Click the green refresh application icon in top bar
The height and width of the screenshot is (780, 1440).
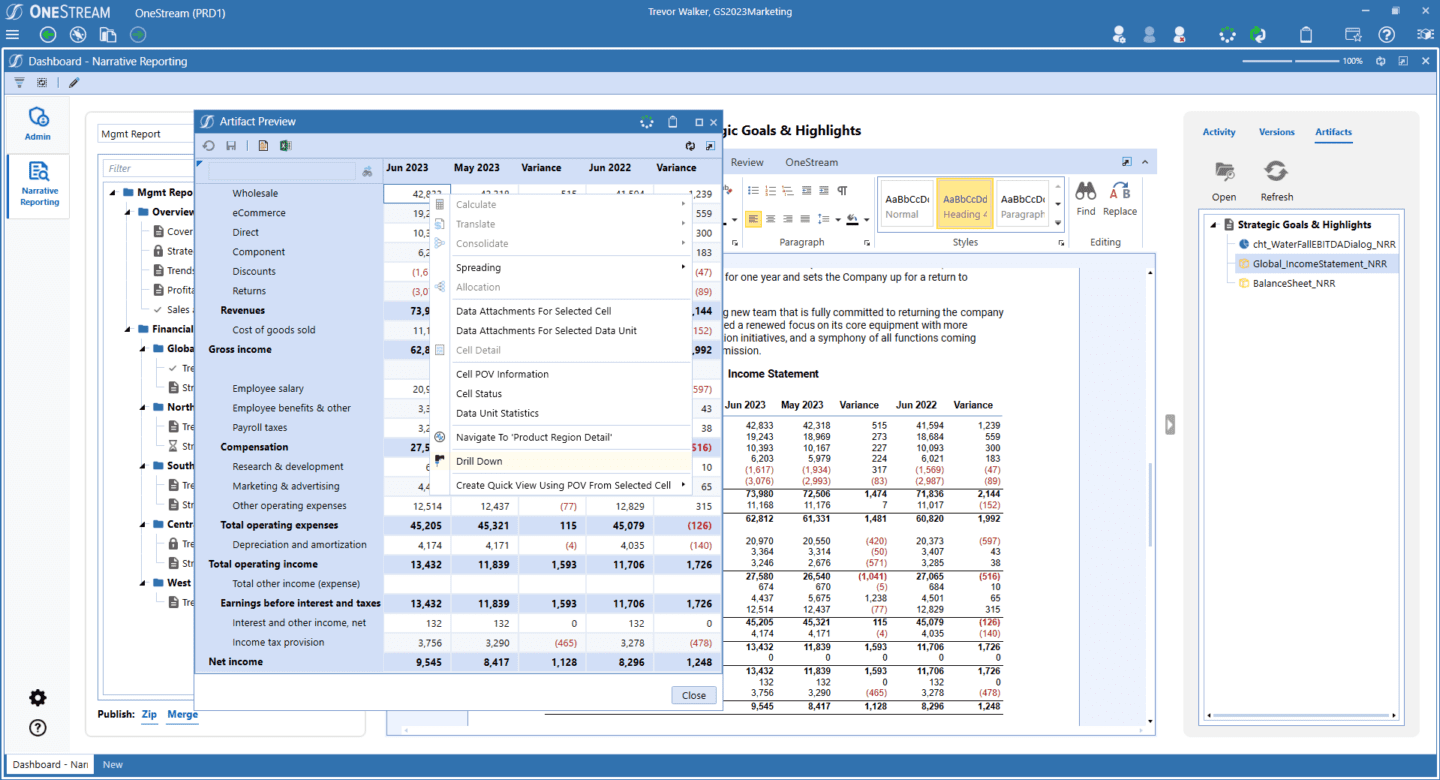click(x=1258, y=35)
